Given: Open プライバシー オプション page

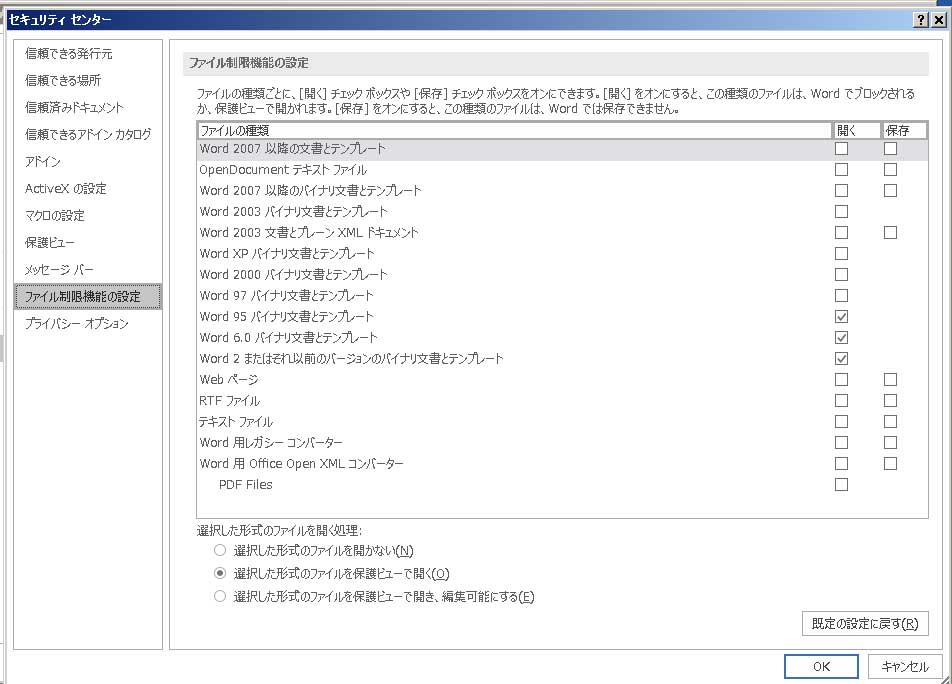Looking at the screenshot, I should click(77, 323).
